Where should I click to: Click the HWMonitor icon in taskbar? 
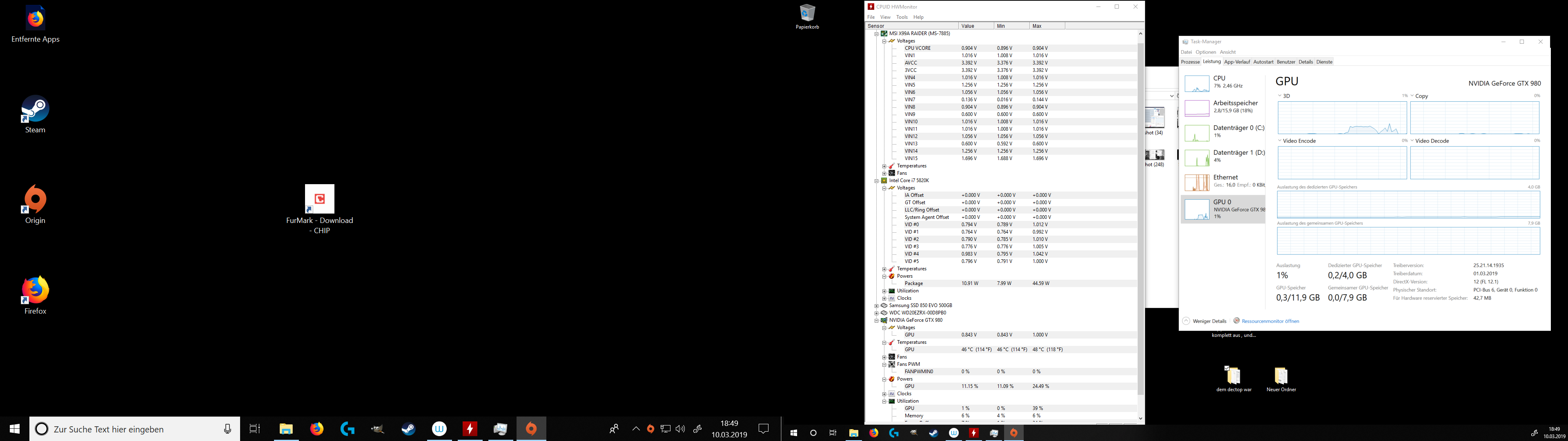pos(469,430)
